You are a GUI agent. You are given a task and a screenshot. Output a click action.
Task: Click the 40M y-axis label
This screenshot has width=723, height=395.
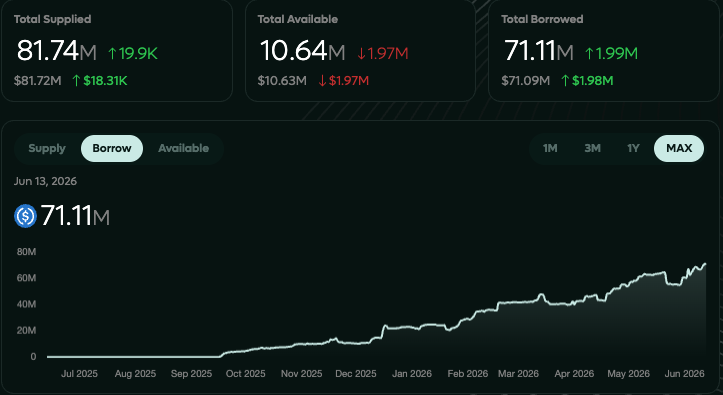pyautogui.click(x=26, y=304)
